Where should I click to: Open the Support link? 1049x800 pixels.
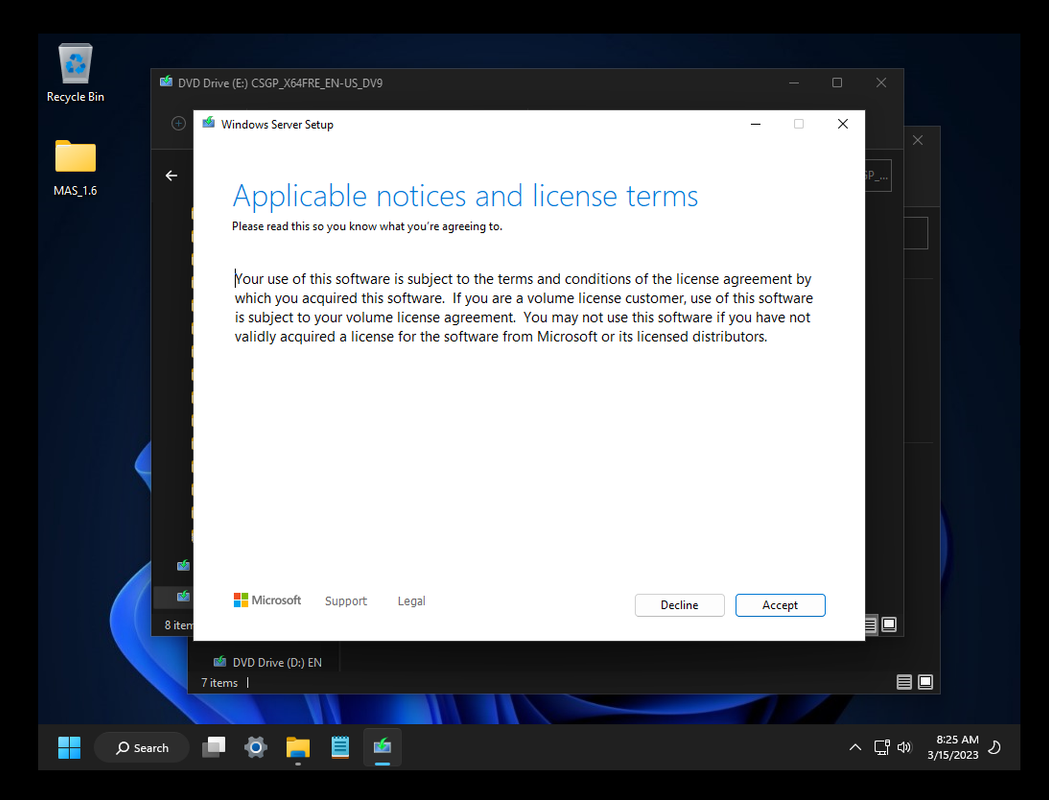click(346, 601)
